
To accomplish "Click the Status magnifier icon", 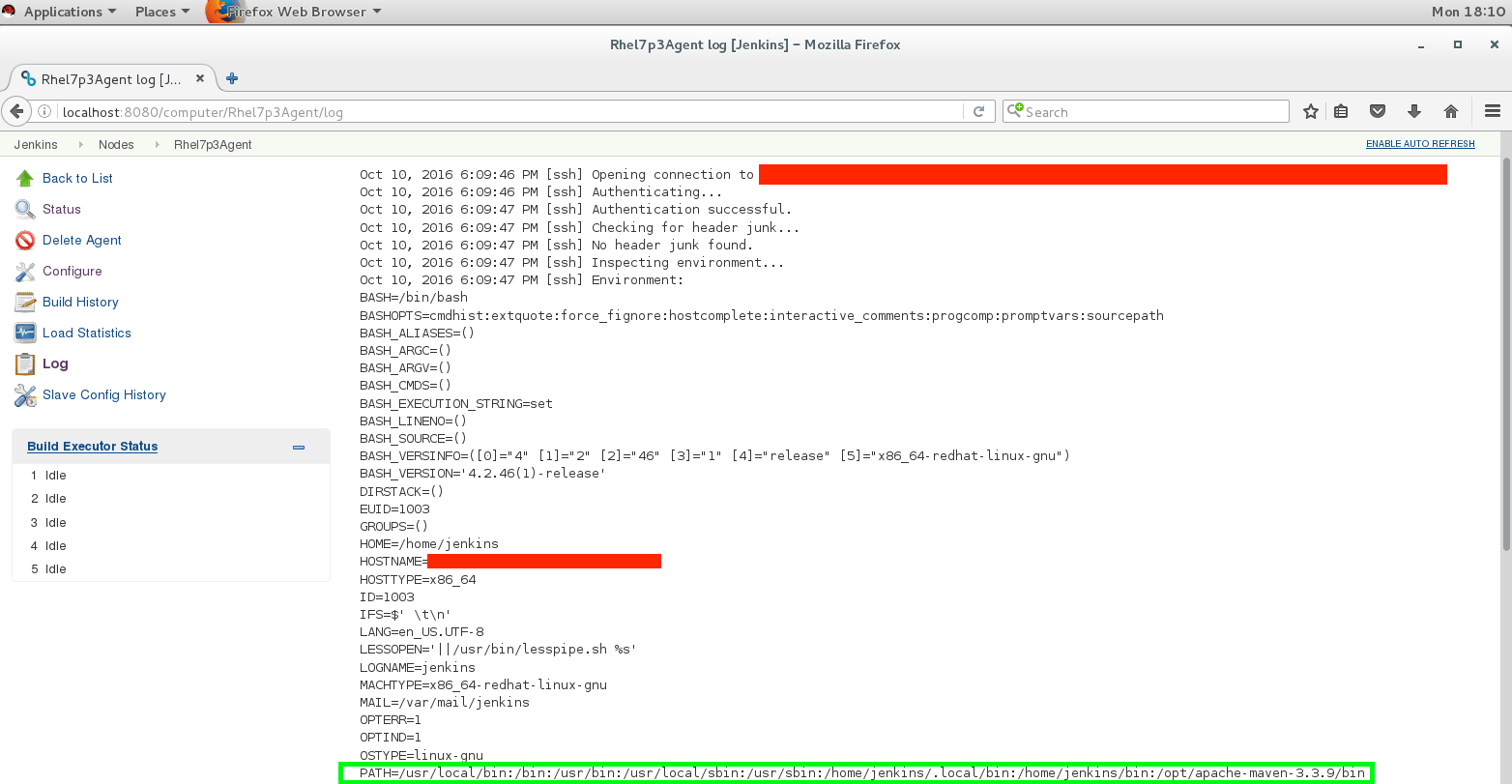I will 25,210.
